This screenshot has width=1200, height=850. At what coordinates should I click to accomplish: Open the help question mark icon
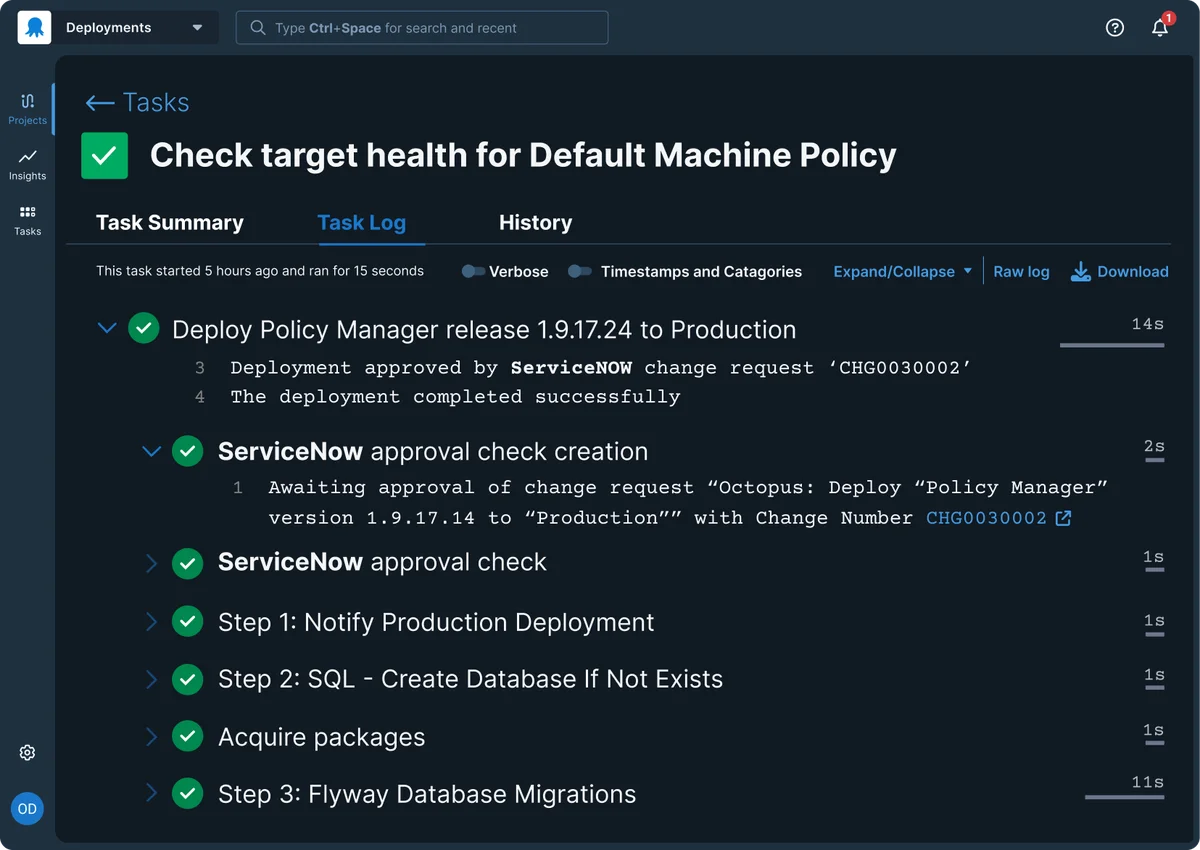point(1115,28)
